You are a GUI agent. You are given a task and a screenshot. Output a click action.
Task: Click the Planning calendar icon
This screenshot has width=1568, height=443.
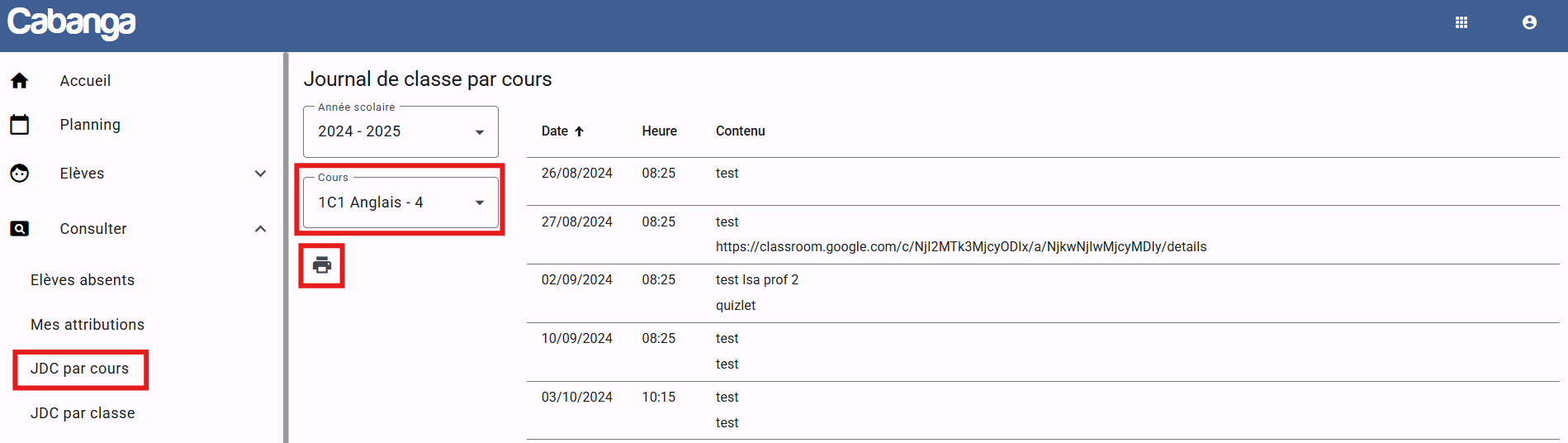(20, 125)
